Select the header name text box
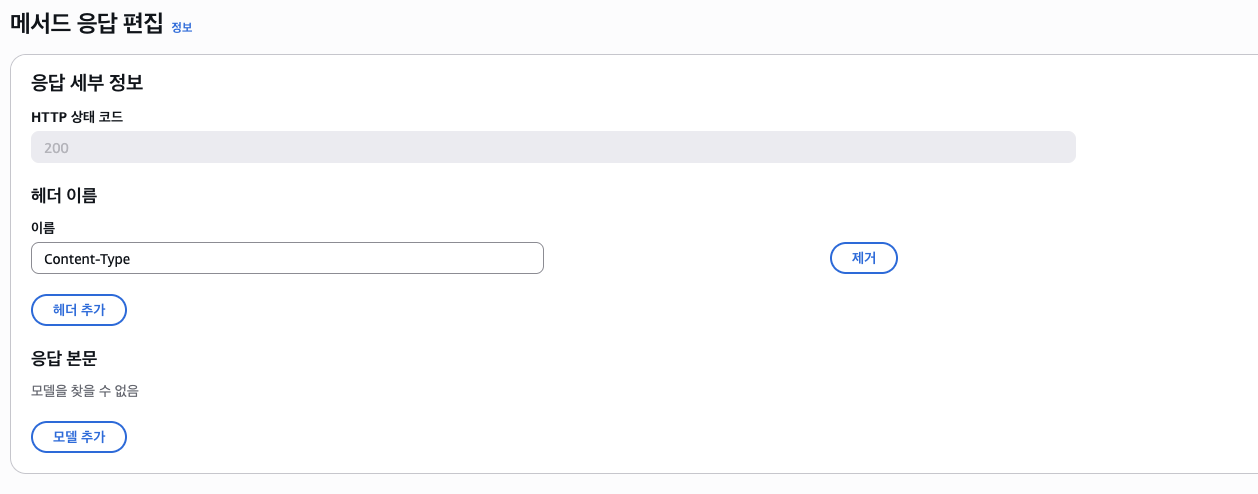The height and width of the screenshot is (494, 1258). click(287, 258)
